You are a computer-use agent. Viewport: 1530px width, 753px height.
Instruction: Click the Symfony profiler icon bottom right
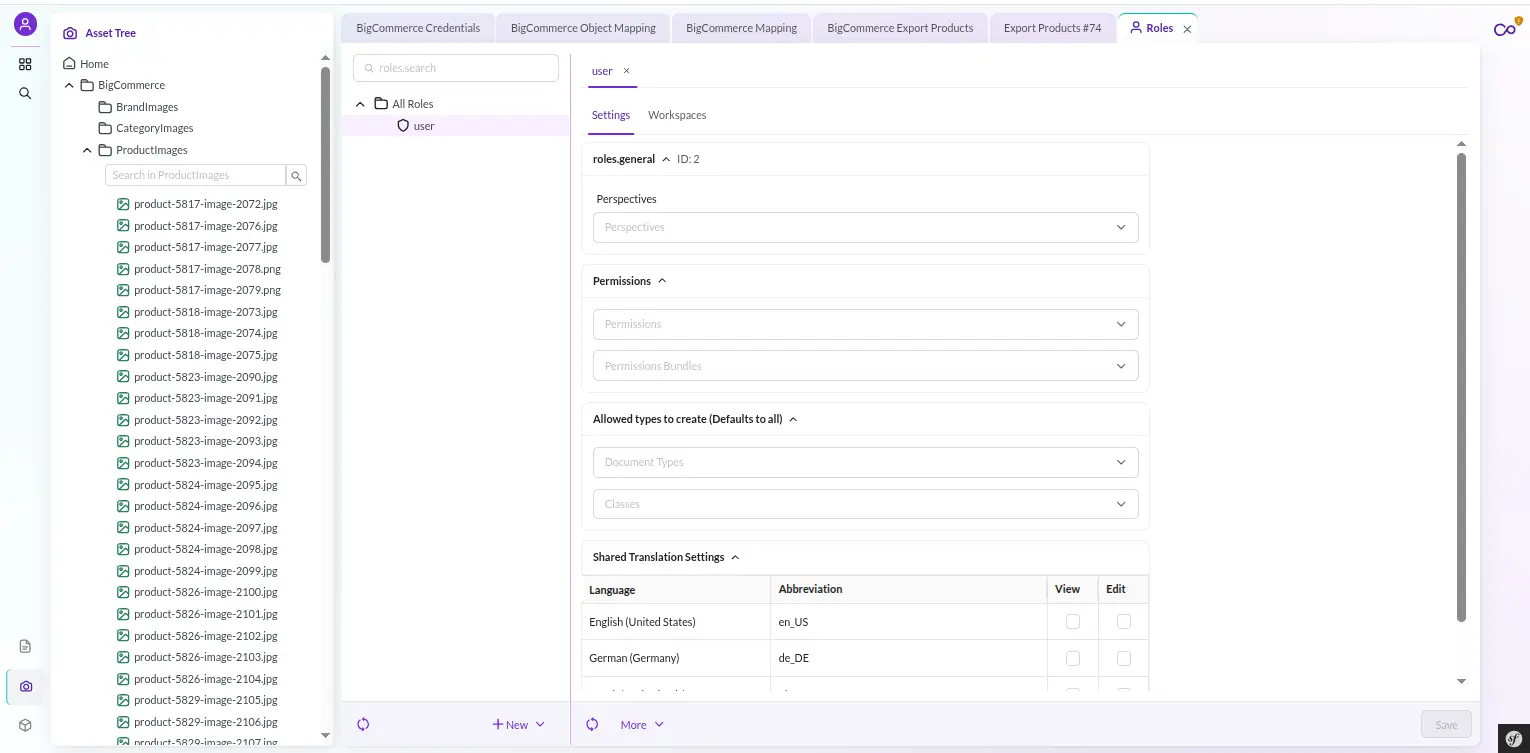point(1512,737)
